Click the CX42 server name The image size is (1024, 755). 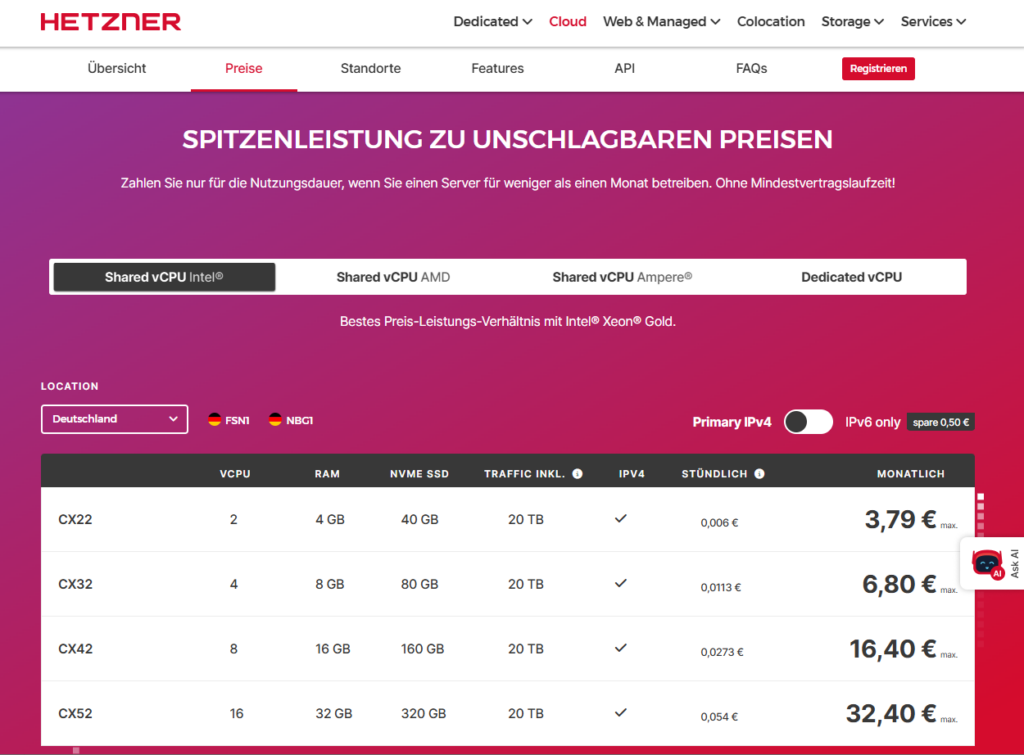pos(75,649)
